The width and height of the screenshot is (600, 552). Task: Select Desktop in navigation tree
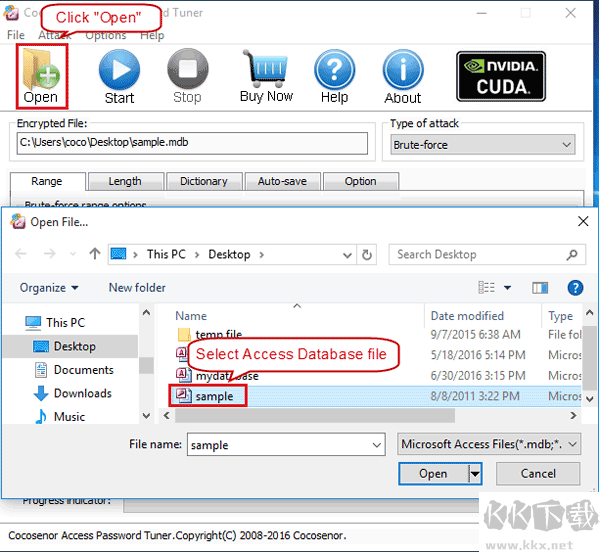point(70,346)
